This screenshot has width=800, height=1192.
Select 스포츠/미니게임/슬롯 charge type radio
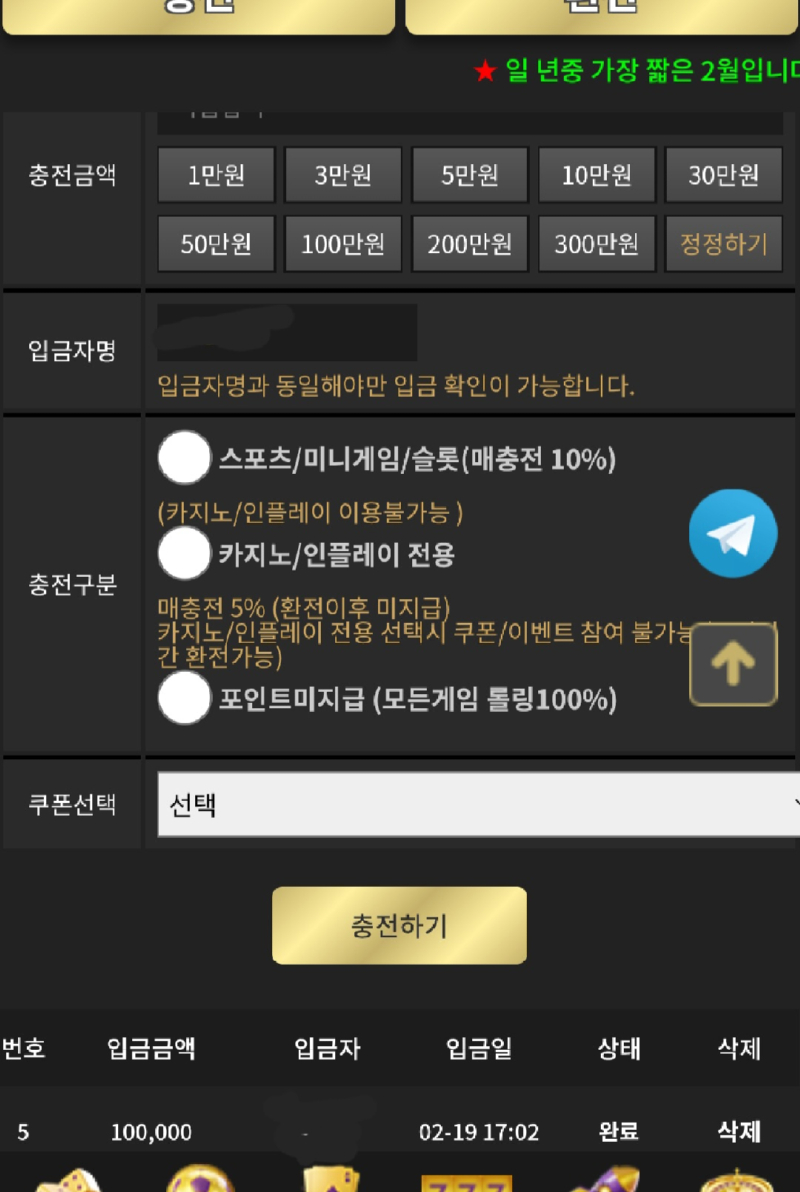pos(184,458)
